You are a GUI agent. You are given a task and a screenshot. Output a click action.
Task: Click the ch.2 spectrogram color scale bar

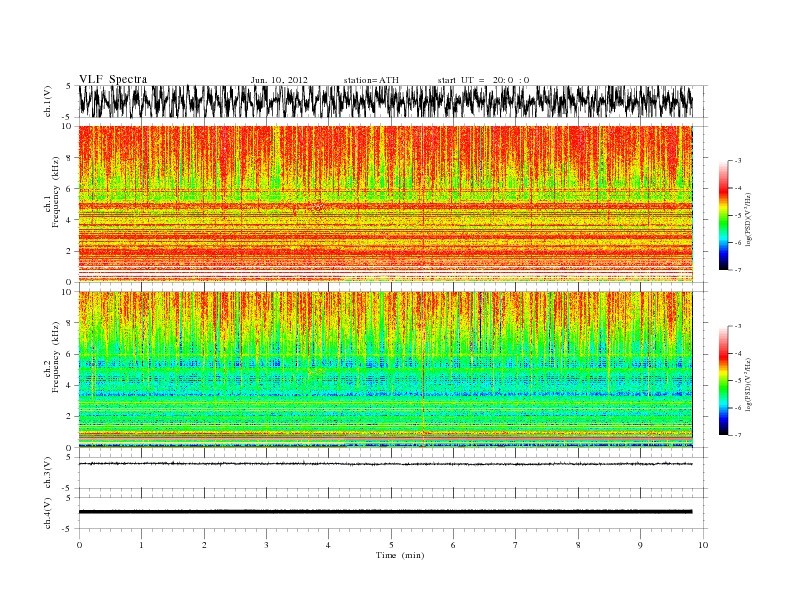pos(723,380)
